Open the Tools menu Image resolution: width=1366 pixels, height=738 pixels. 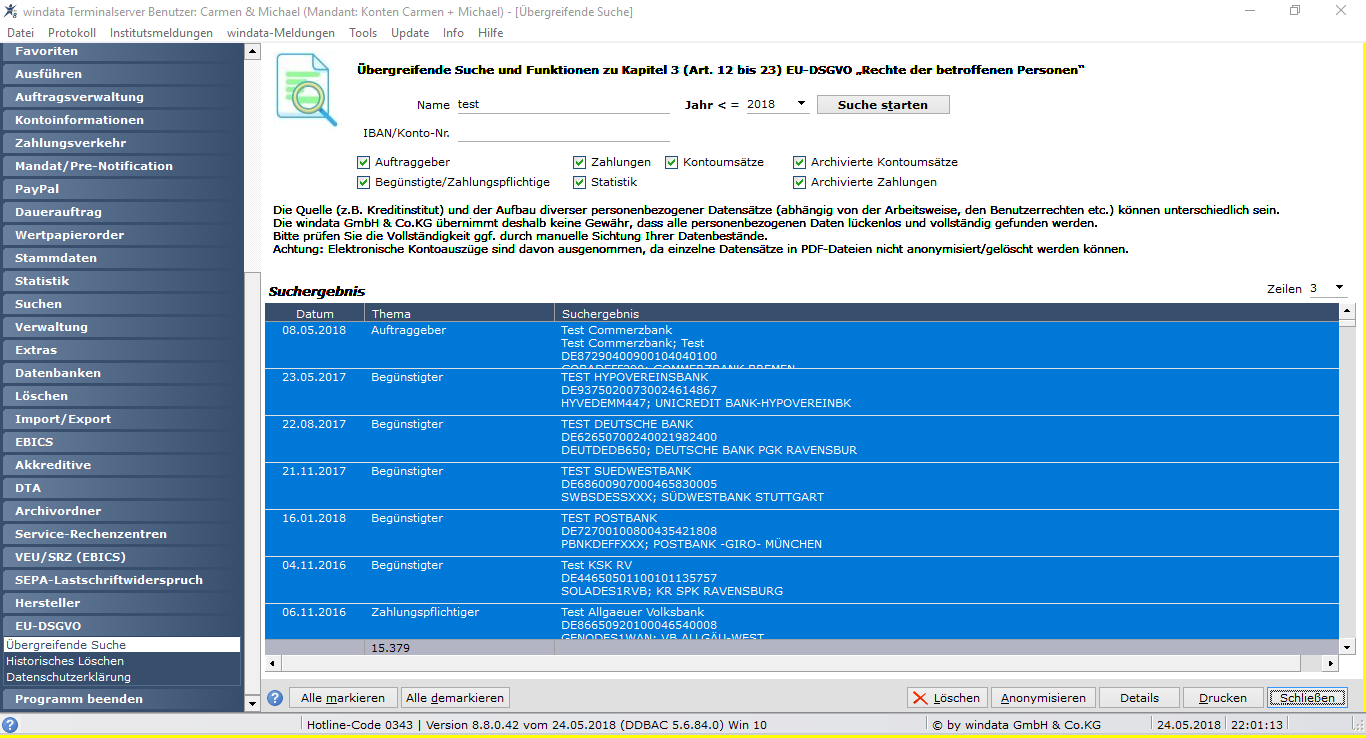363,33
